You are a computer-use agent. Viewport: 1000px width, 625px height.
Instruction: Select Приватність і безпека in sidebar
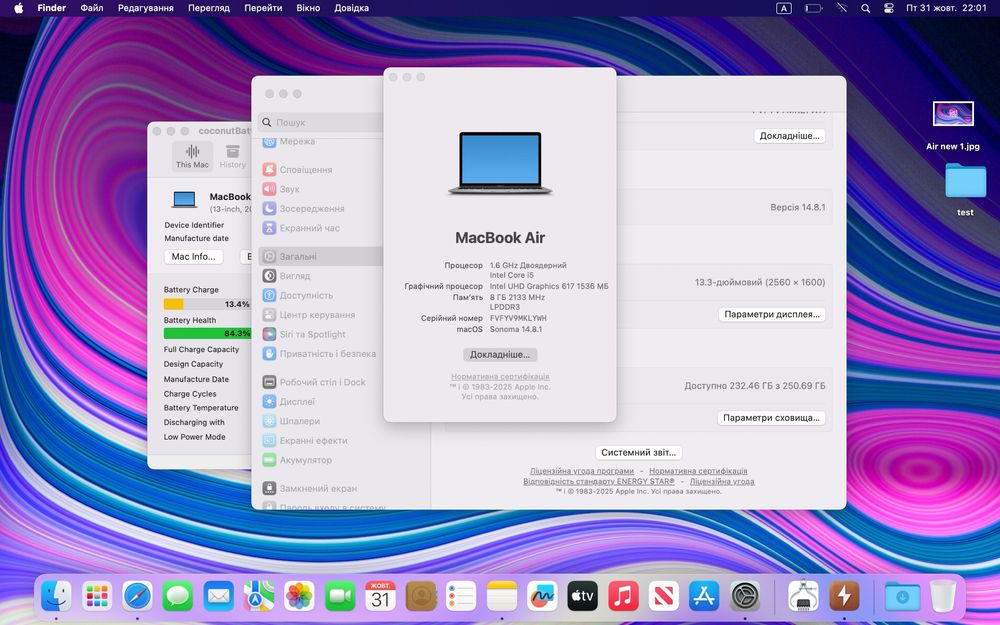tap(320, 354)
